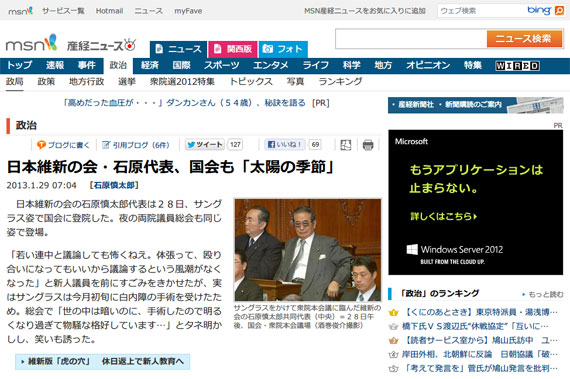
Task: Open 特集 in main navigation
Action: (473, 65)
